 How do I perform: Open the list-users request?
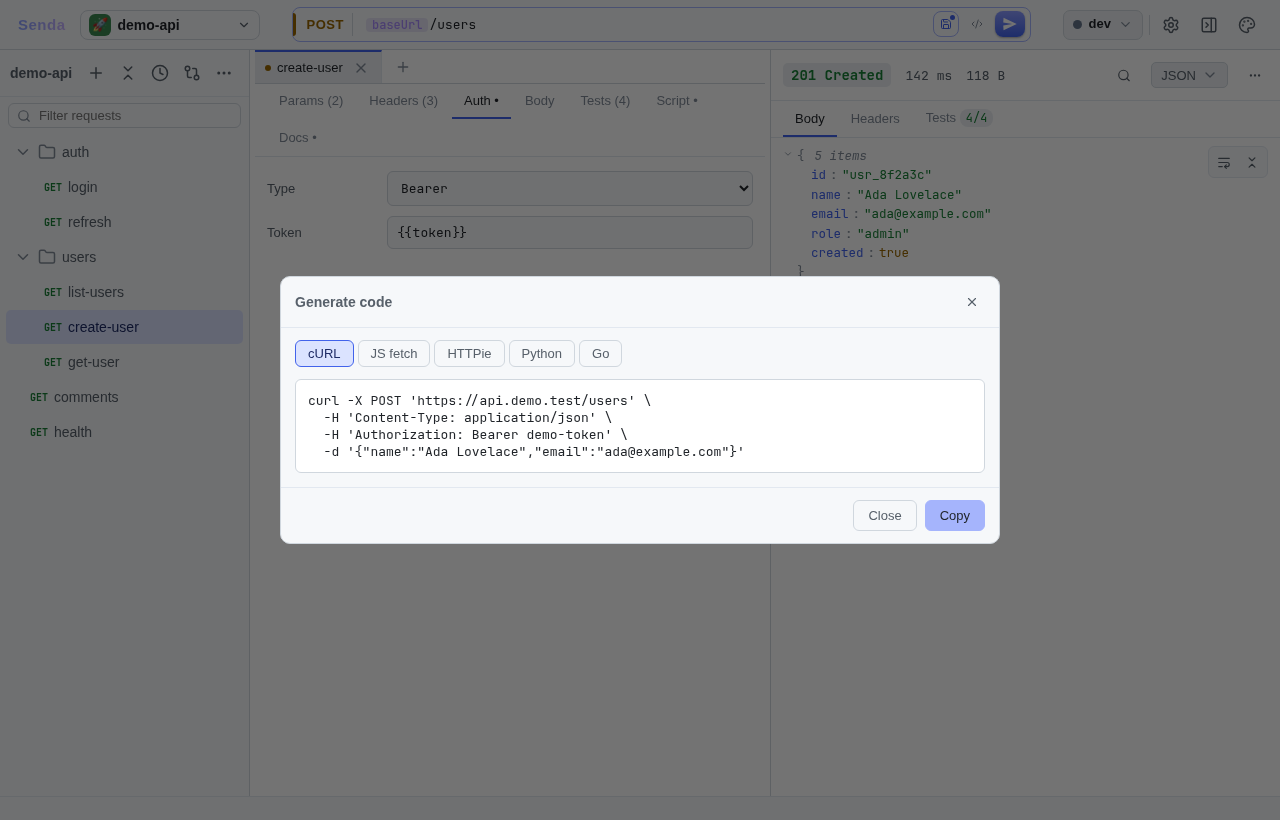coord(124,292)
